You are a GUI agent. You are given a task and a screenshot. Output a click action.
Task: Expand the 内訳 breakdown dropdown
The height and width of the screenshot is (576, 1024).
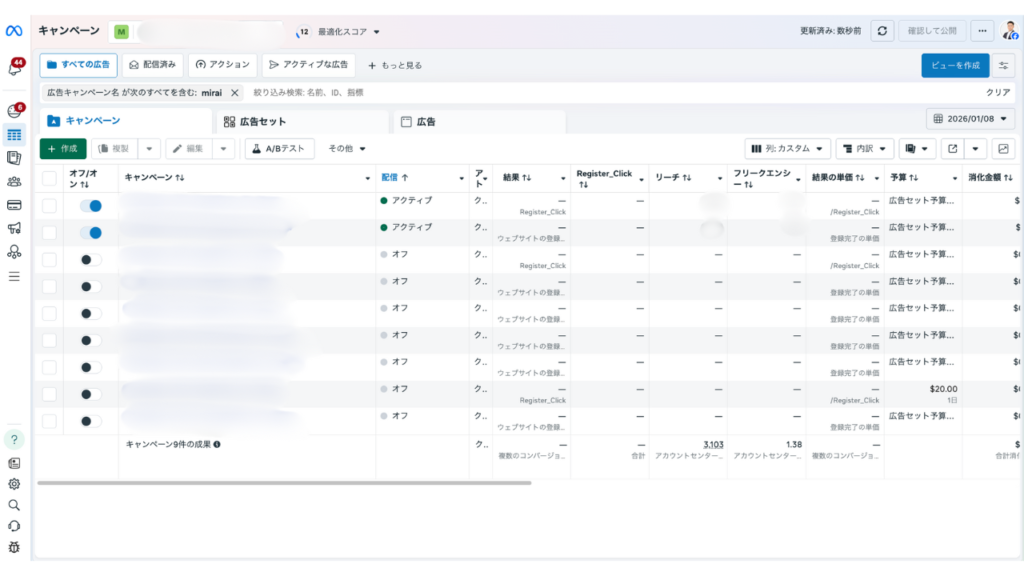[862, 148]
